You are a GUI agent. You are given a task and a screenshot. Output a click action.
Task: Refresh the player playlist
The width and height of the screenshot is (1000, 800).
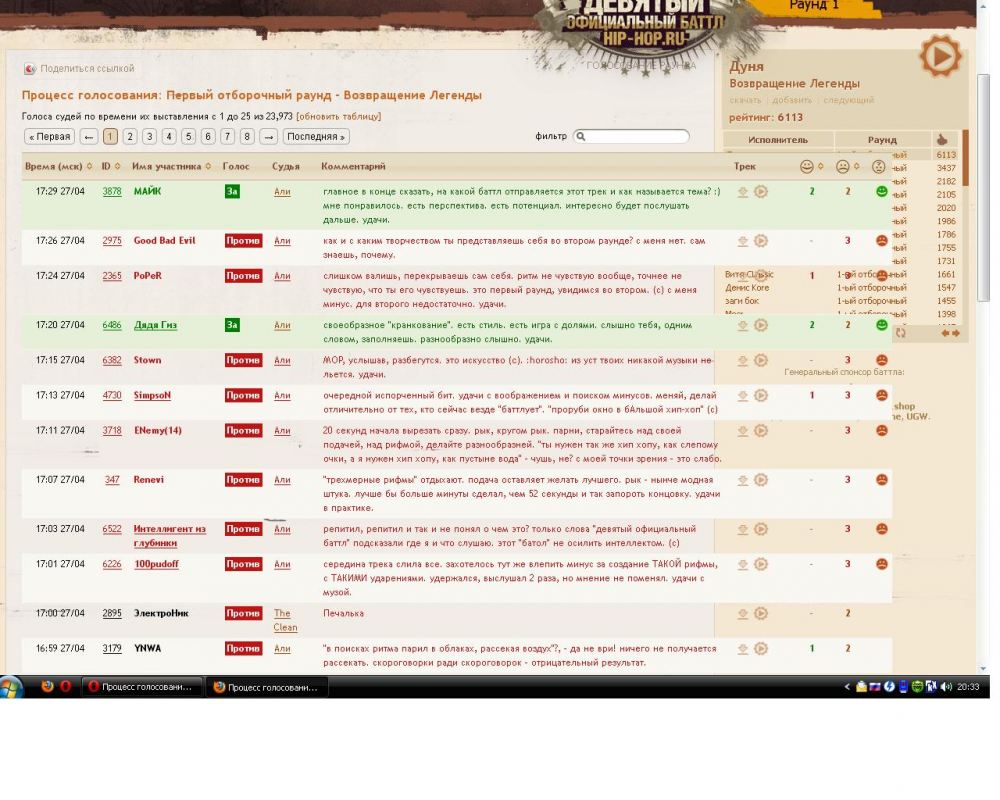pyautogui.click(x=900, y=332)
